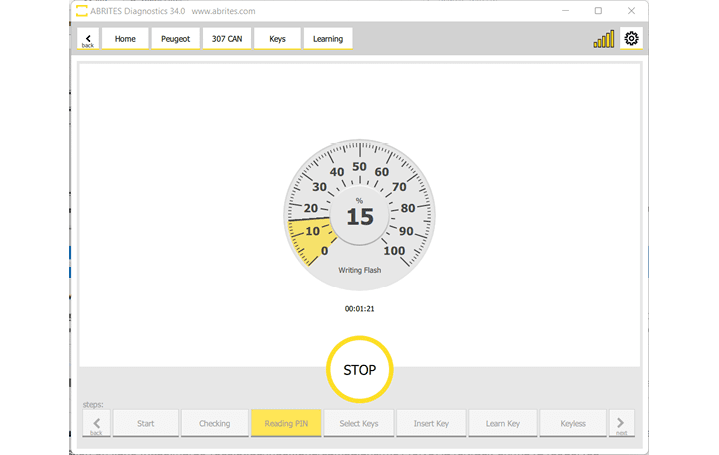Select the Peugeot breadcrumb
Image resolution: width=719 pixels, height=455 pixels.
point(175,39)
